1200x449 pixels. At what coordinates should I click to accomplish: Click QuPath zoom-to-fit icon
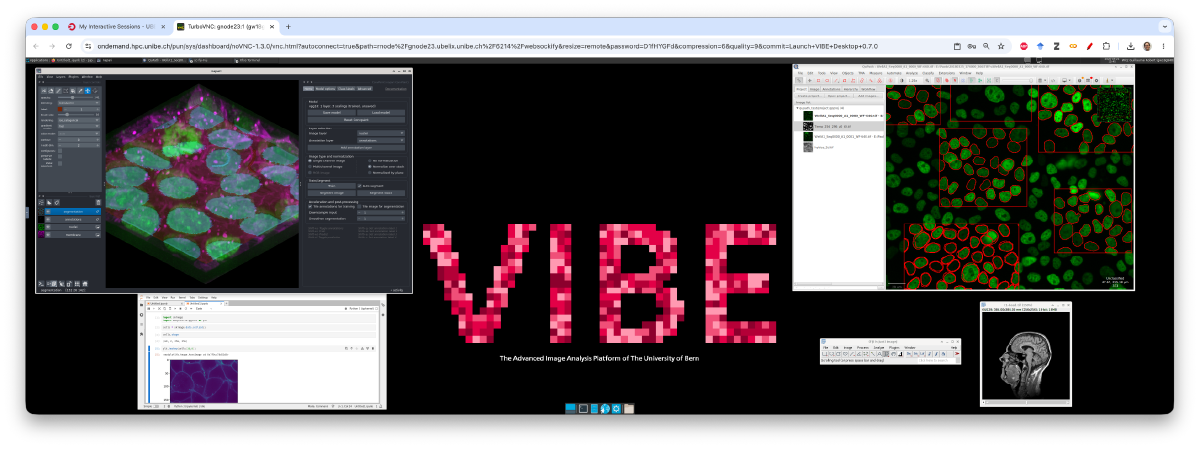click(927, 80)
